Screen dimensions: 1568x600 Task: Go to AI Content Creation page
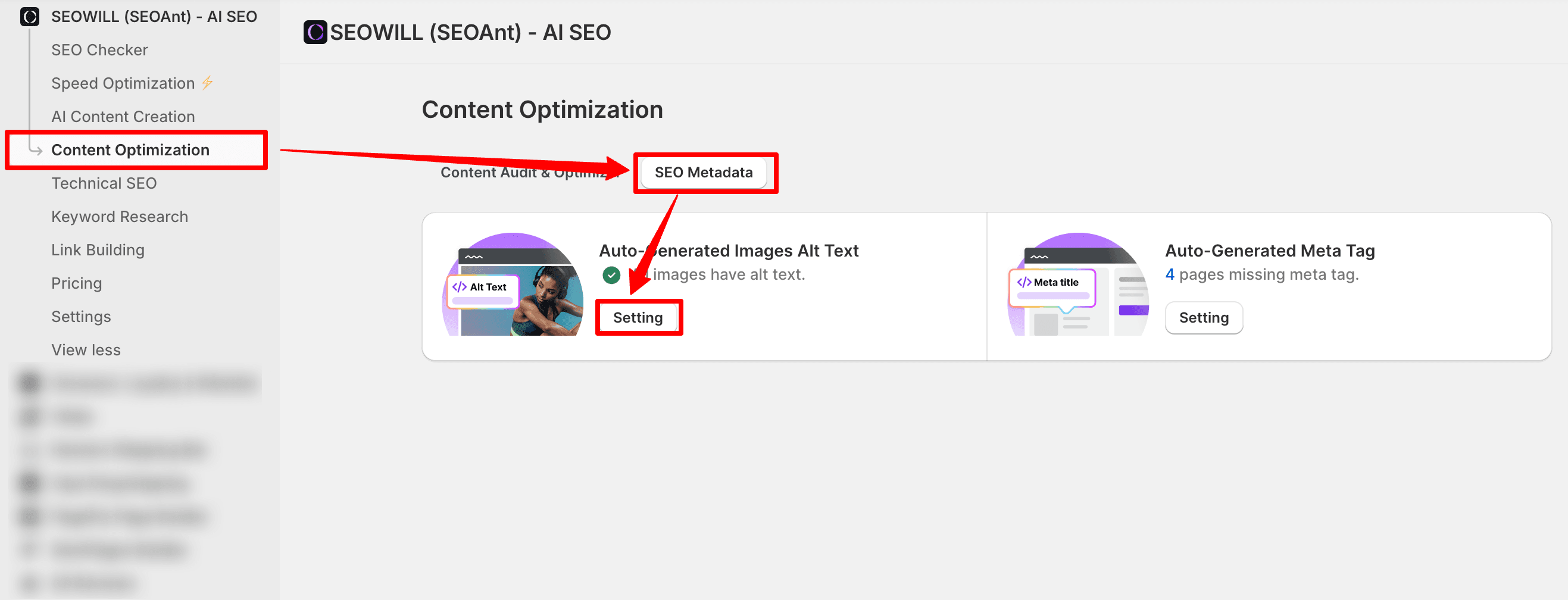tap(123, 116)
